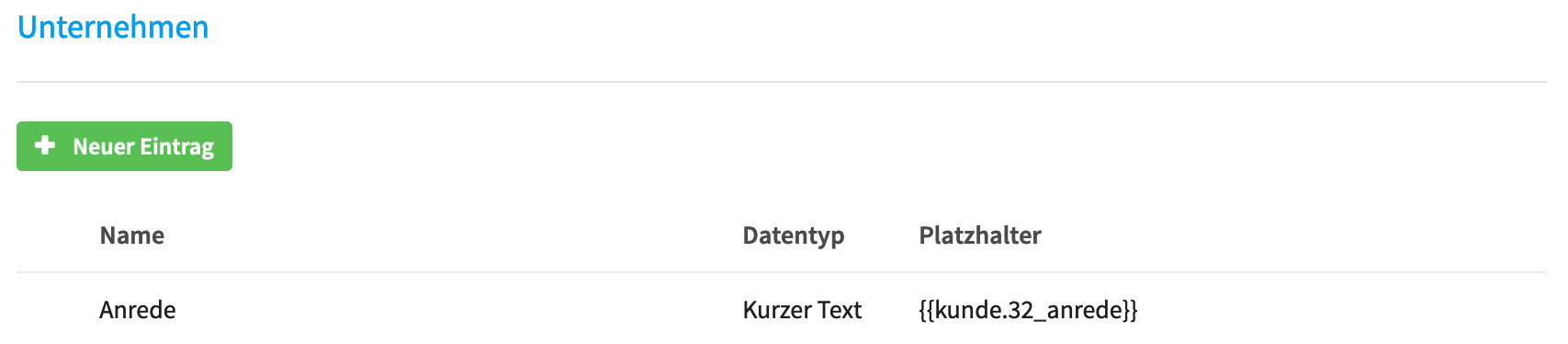Viewport: 1568px width, 344px height.
Task: Click the empty cell left of Anrede
Action: point(53,310)
